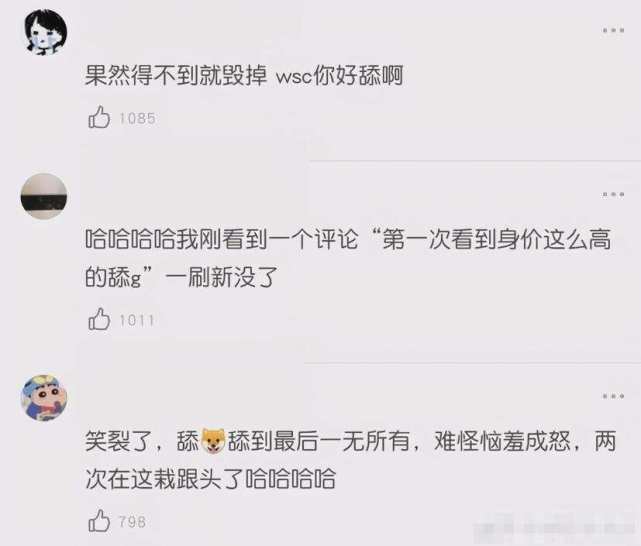The width and height of the screenshot is (641, 546).
Task: Tap the Shiba dog emoji in the comment
Action: coord(213,441)
